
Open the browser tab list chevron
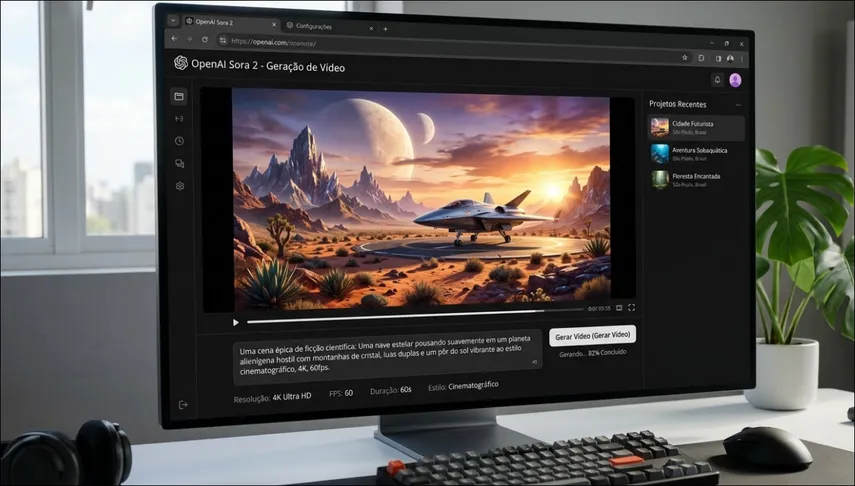[173, 21]
